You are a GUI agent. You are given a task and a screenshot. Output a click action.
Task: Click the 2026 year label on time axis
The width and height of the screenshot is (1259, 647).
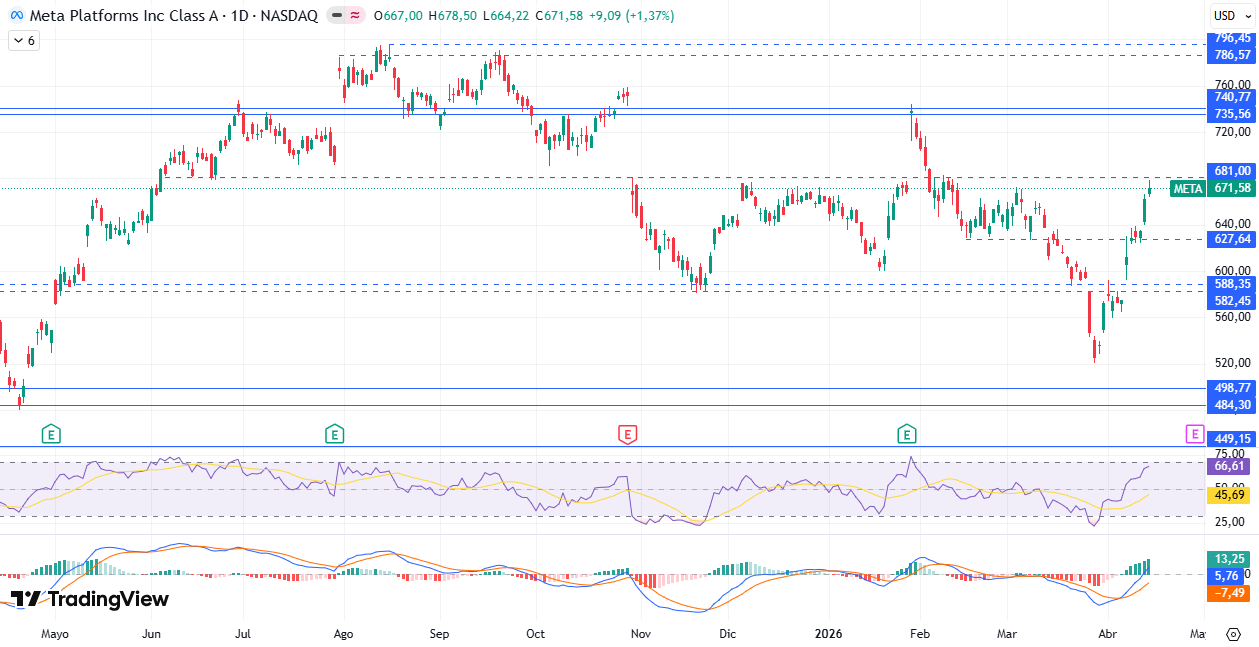[x=829, y=634]
